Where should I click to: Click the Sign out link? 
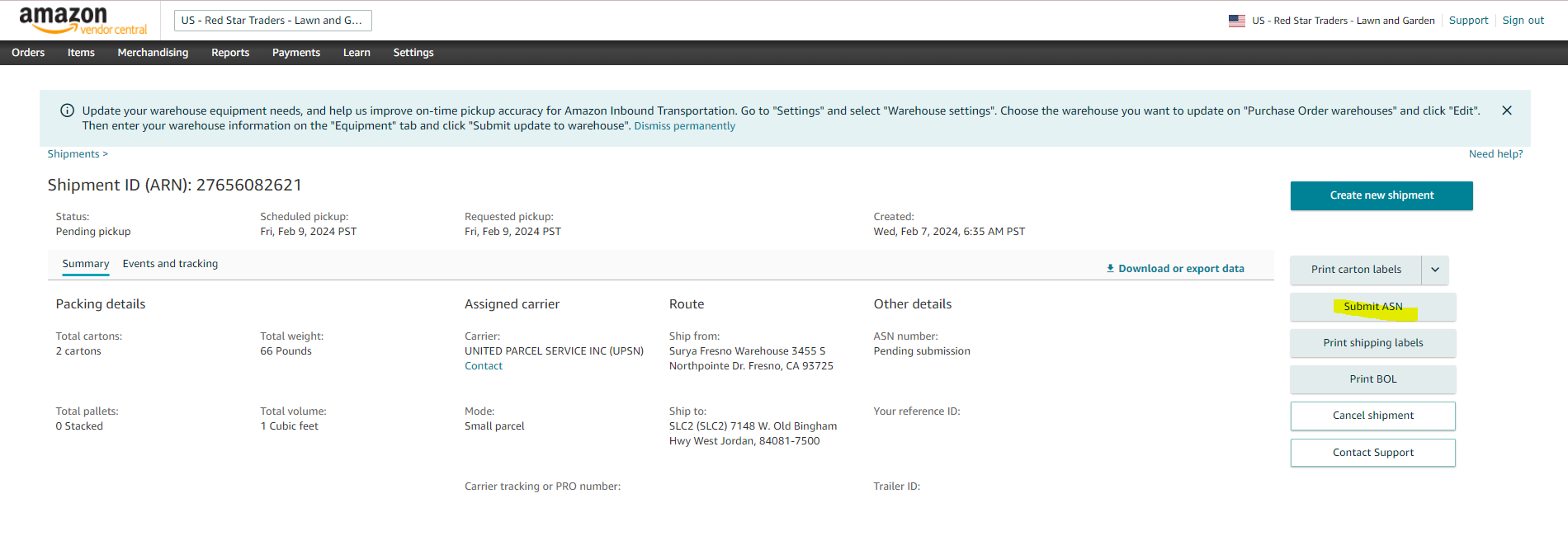[x=1523, y=21]
